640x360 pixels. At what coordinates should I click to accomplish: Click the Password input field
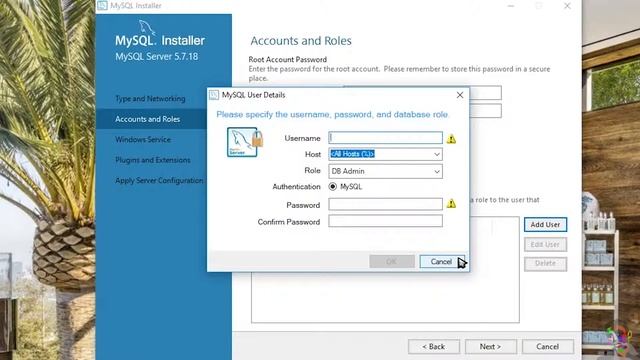pyautogui.click(x=385, y=204)
